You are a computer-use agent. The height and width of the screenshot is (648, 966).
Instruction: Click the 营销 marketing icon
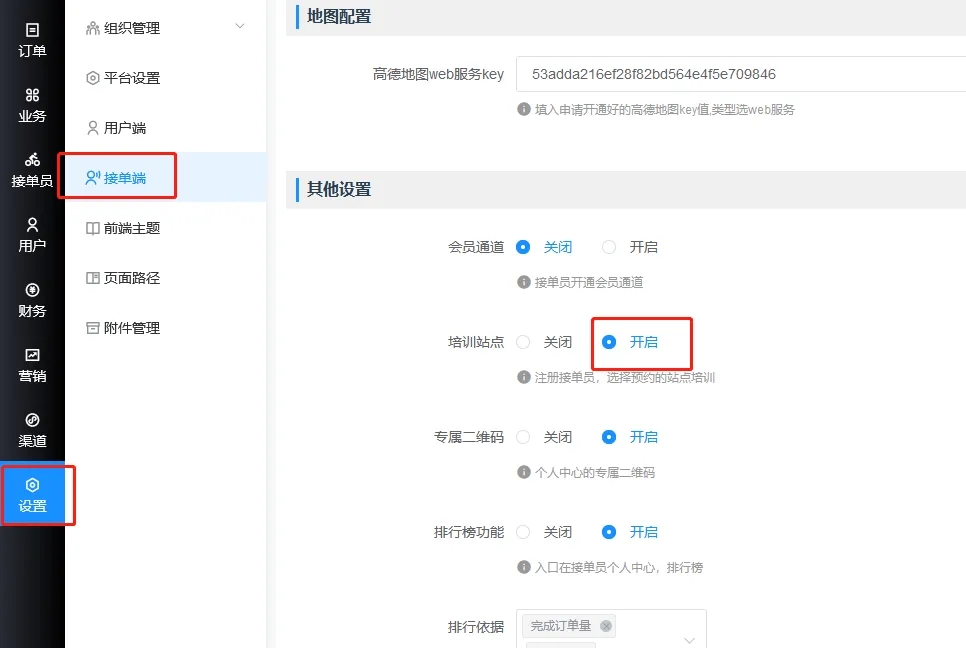click(32, 355)
